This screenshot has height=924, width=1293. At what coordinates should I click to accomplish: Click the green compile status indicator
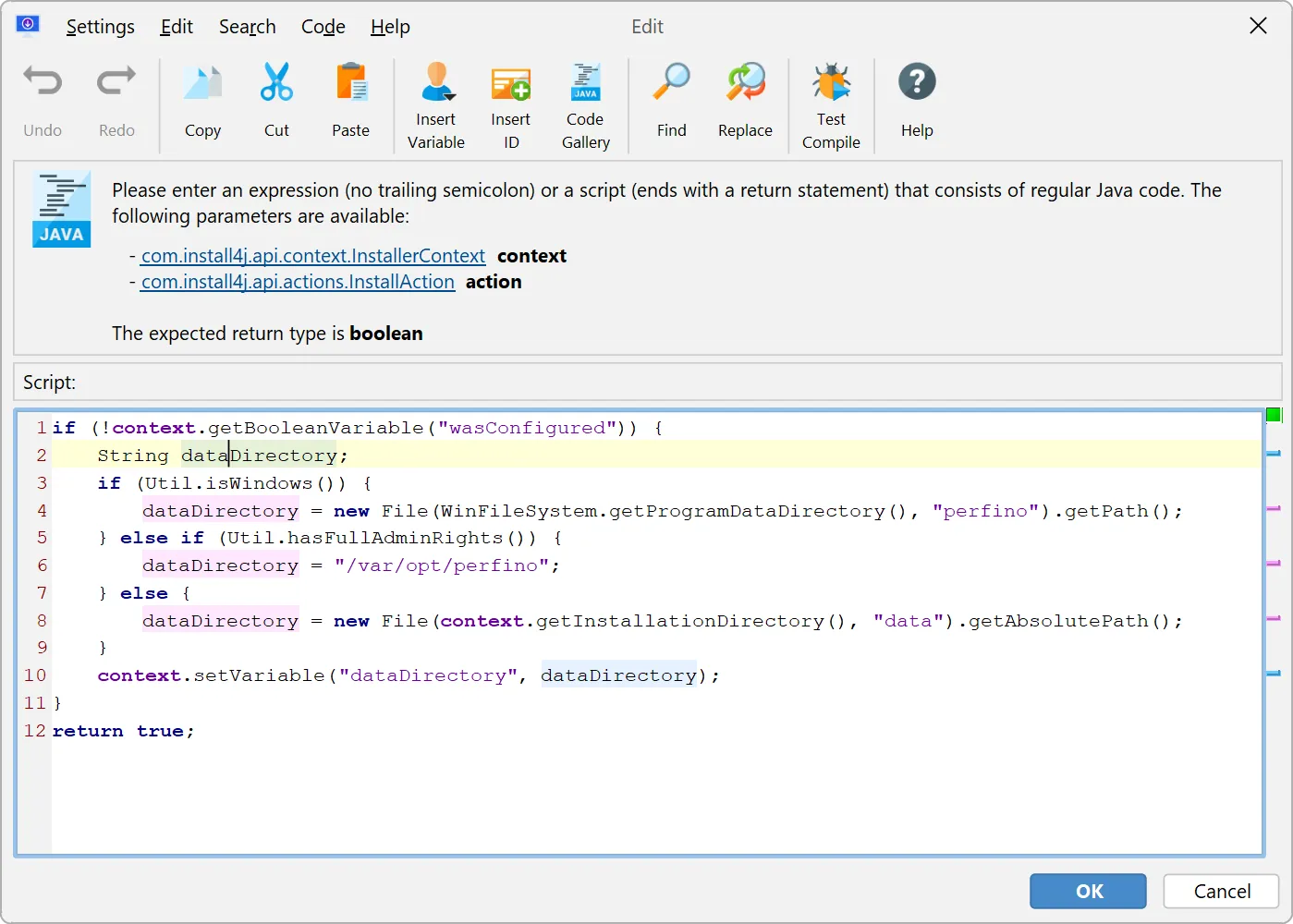(1274, 415)
